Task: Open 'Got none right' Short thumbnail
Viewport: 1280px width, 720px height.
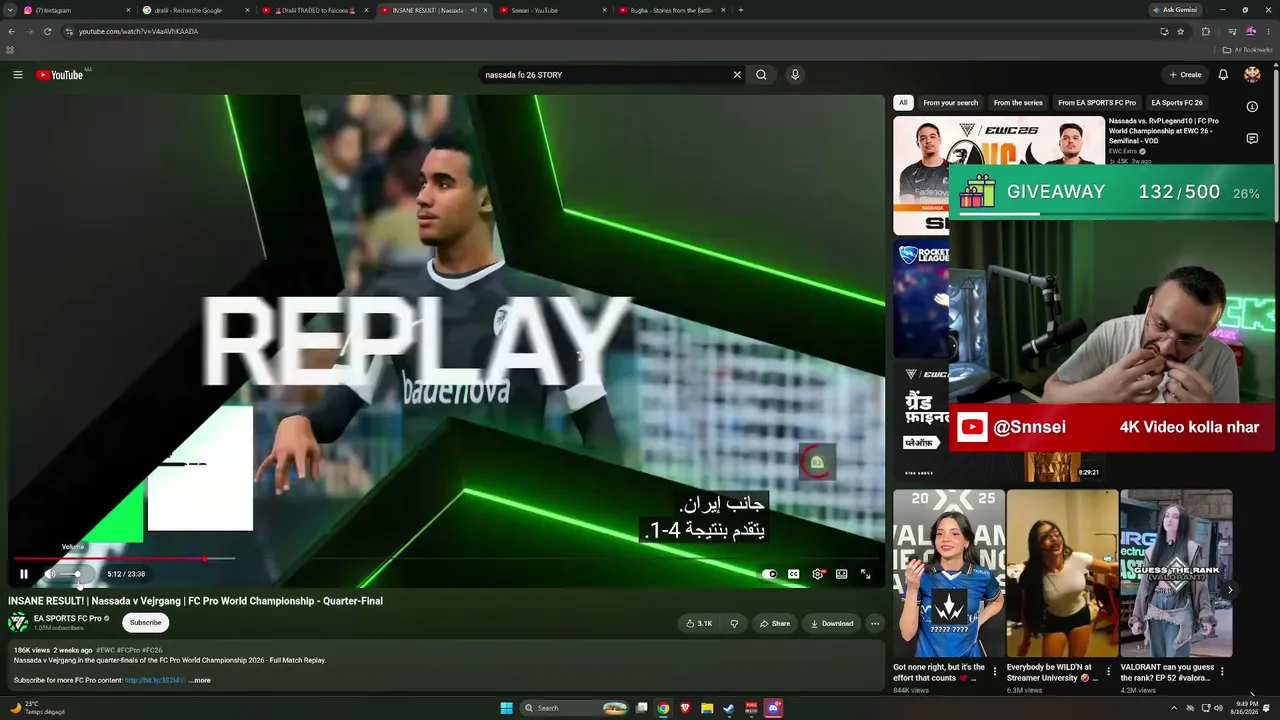Action: click(949, 573)
